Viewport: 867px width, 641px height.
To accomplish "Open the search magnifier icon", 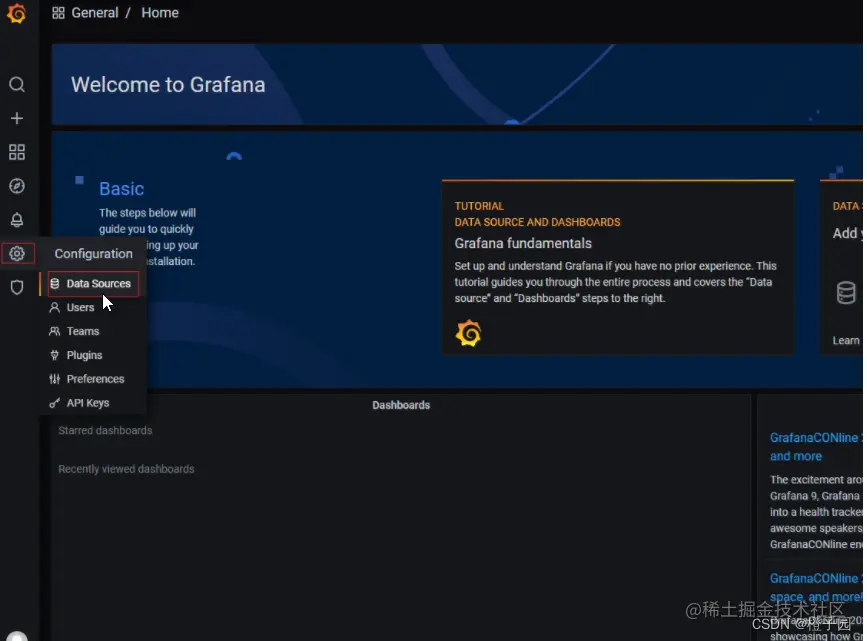I will click(17, 85).
